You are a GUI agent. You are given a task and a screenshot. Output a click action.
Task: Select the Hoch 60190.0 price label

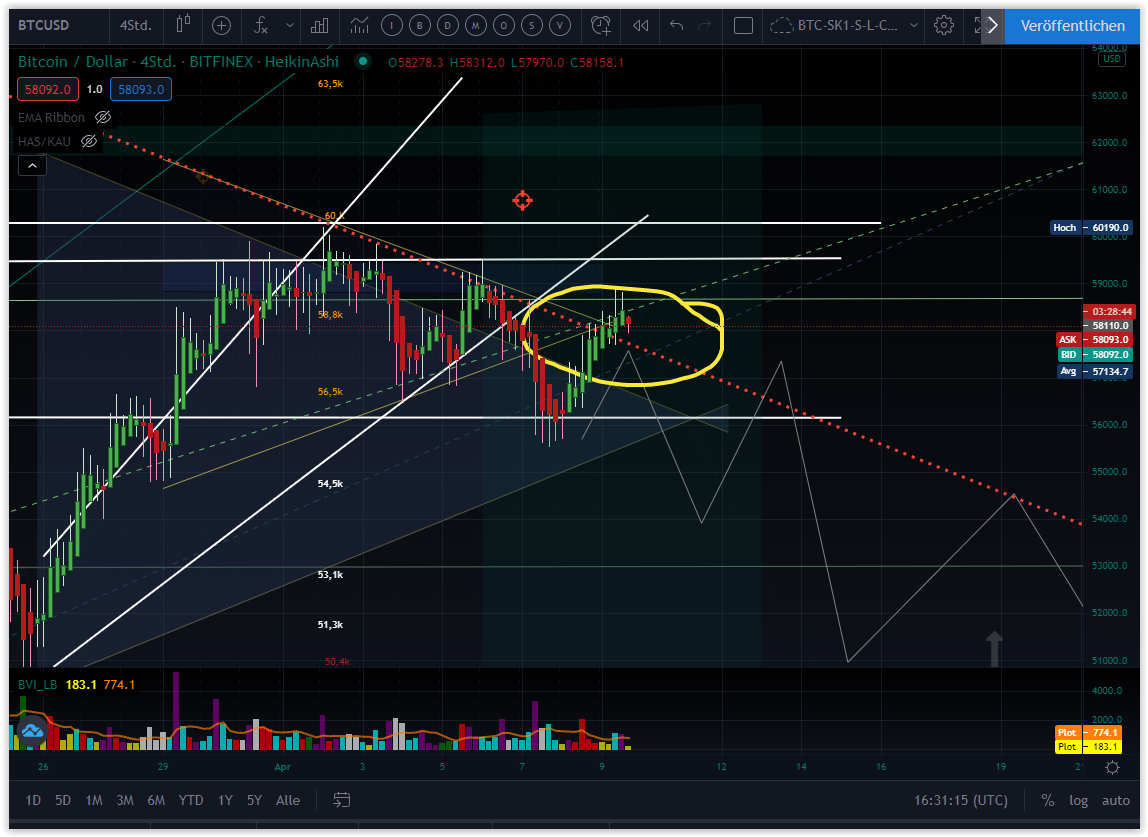pos(1091,228)
